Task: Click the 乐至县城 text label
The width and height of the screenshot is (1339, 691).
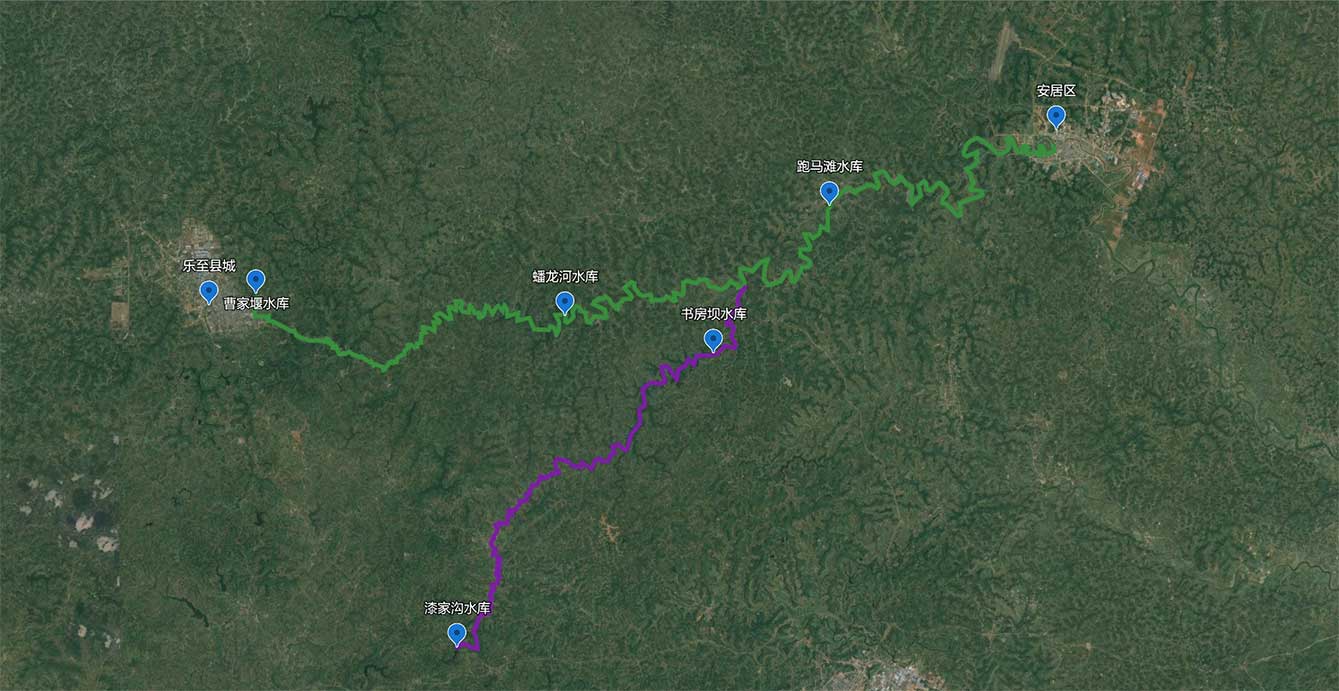Action: click(209, 267)
